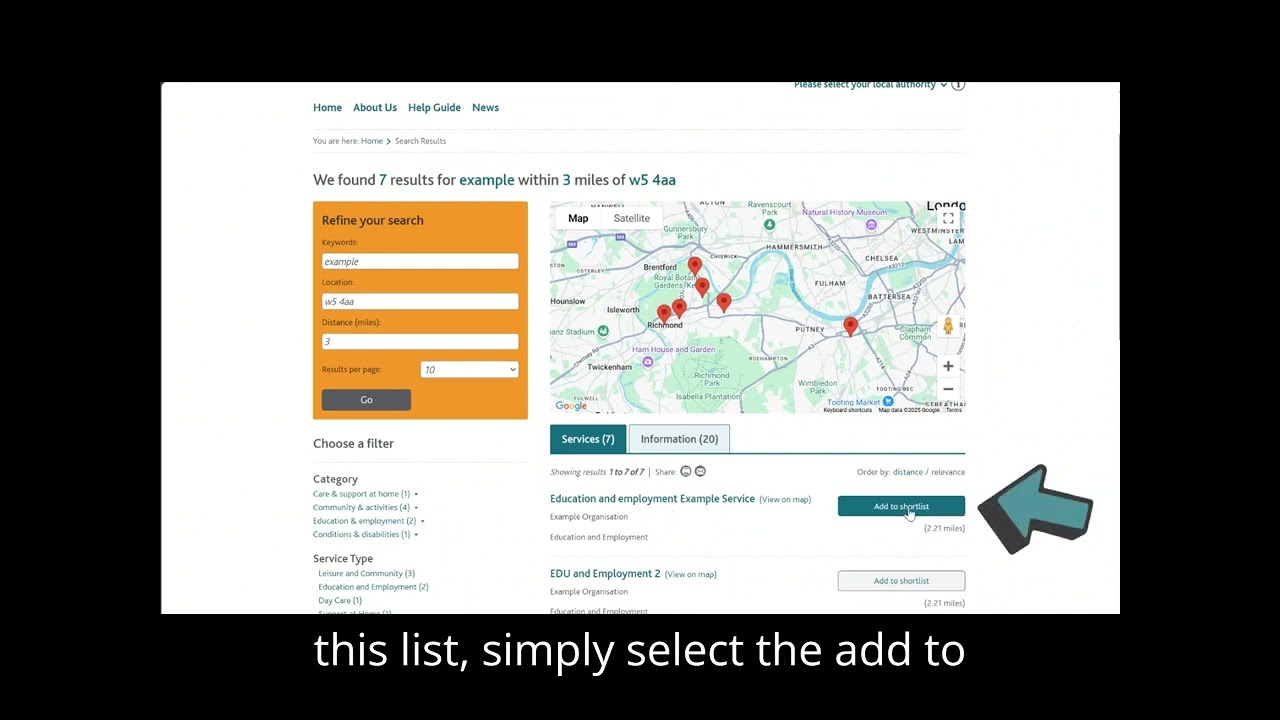Switch map to Satellite view
The image size is (1280, 720).
[x=631, y=218]
